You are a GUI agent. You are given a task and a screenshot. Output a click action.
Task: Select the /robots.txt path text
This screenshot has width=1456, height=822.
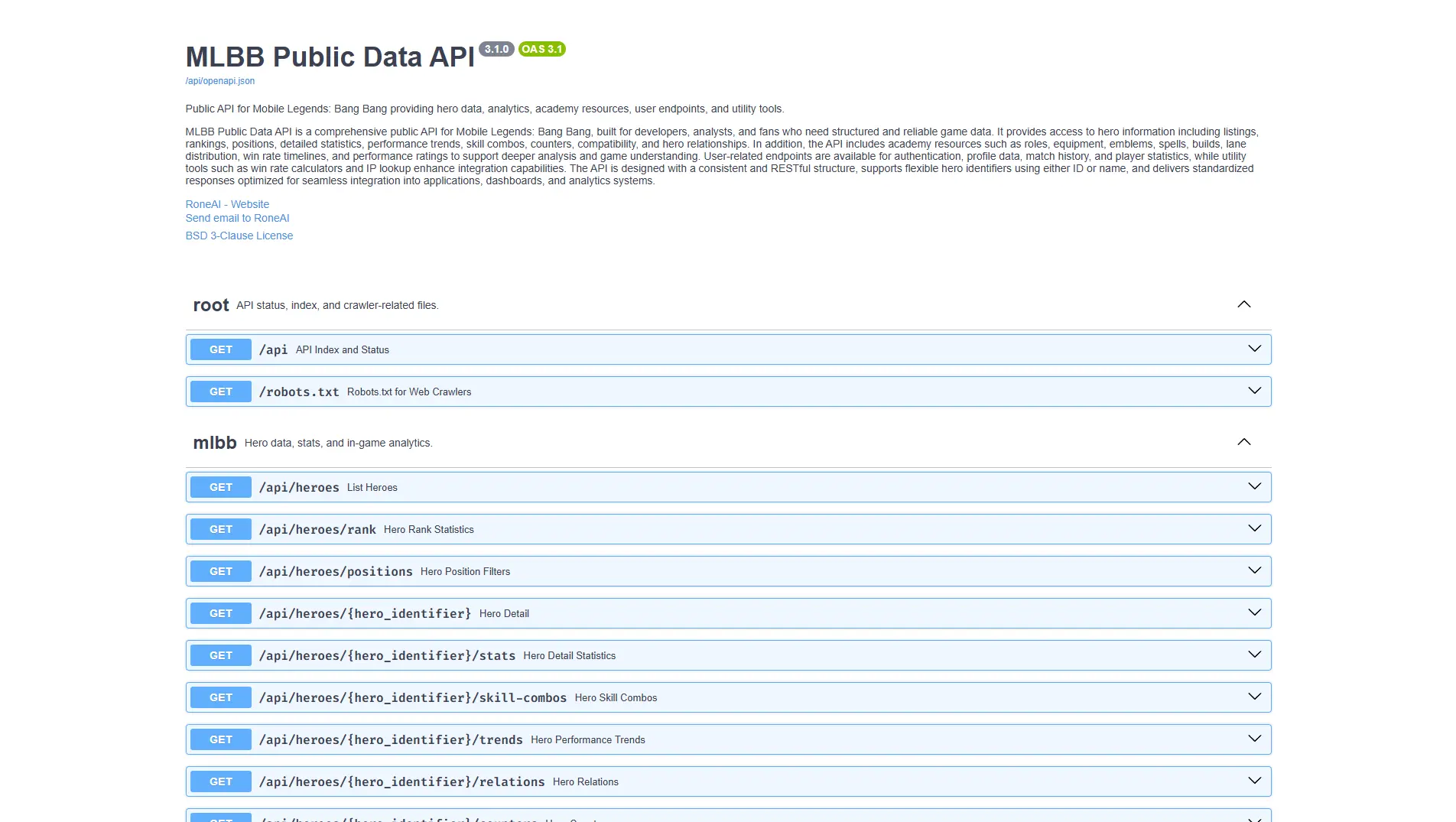tap(299, 392)
